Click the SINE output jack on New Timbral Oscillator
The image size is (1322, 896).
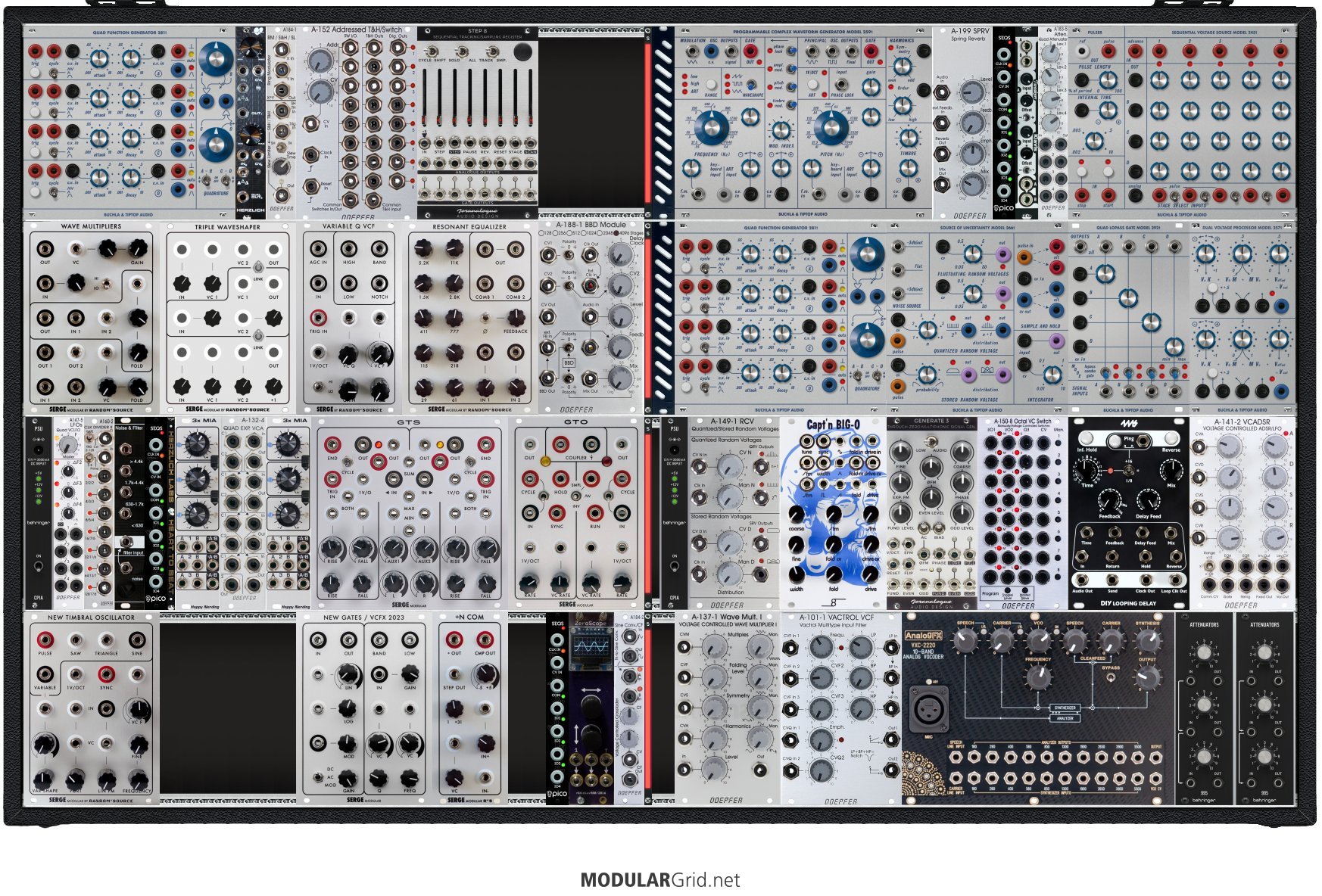[x=137, y=640]
